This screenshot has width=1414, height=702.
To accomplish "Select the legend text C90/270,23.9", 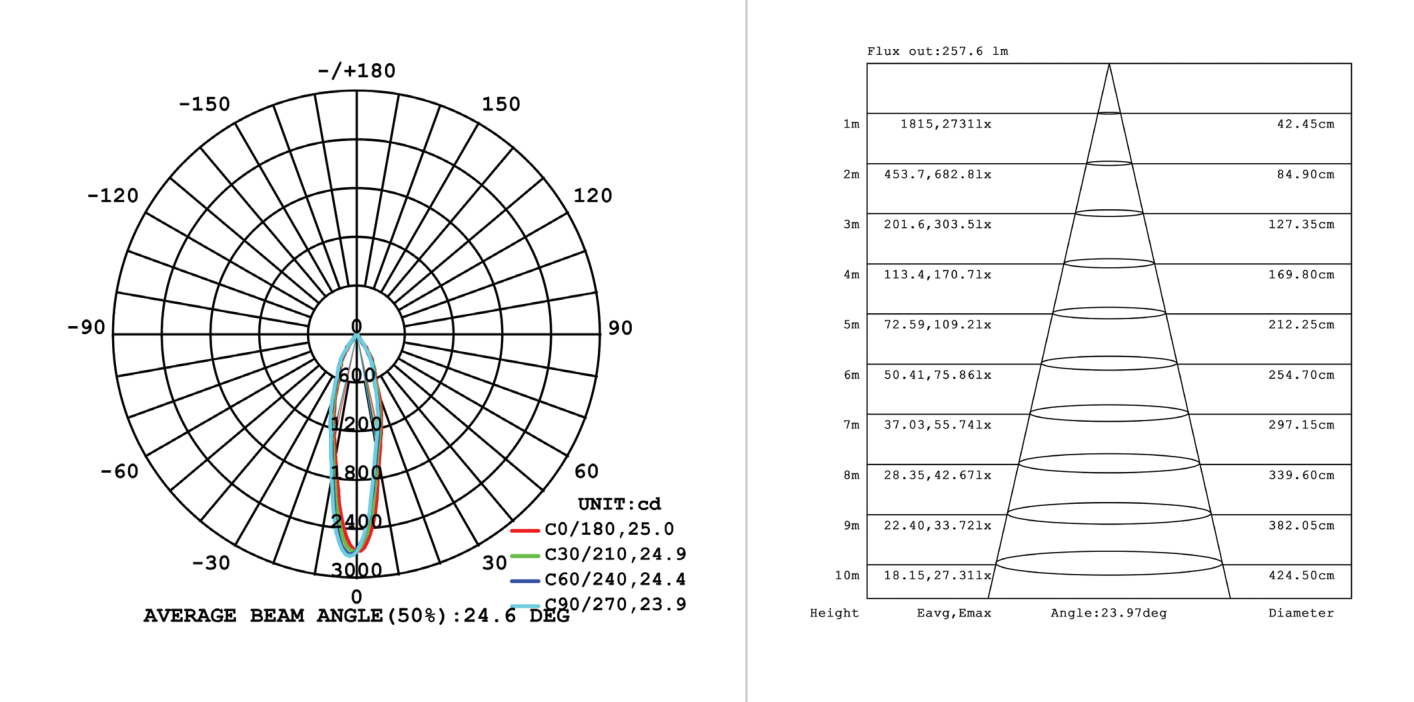I will pos(615,604).
